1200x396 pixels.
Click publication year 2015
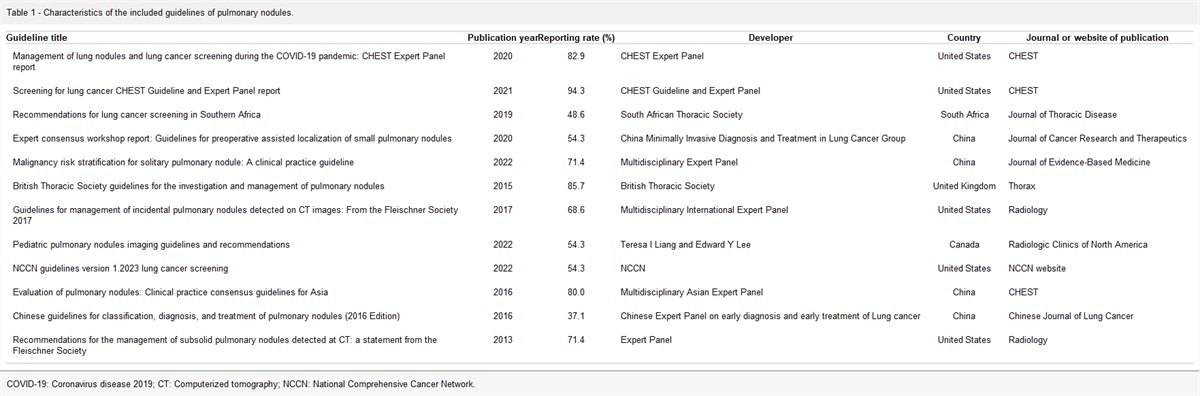click(503, 186)
